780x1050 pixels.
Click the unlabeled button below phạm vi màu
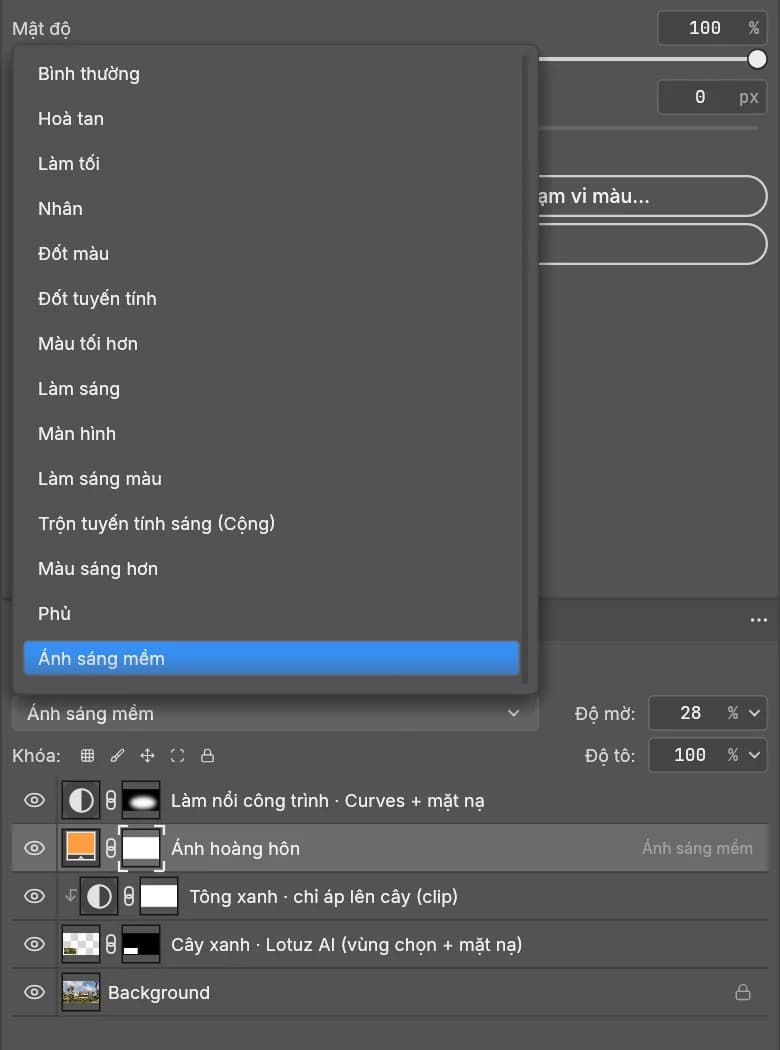(x=653, y=244)
